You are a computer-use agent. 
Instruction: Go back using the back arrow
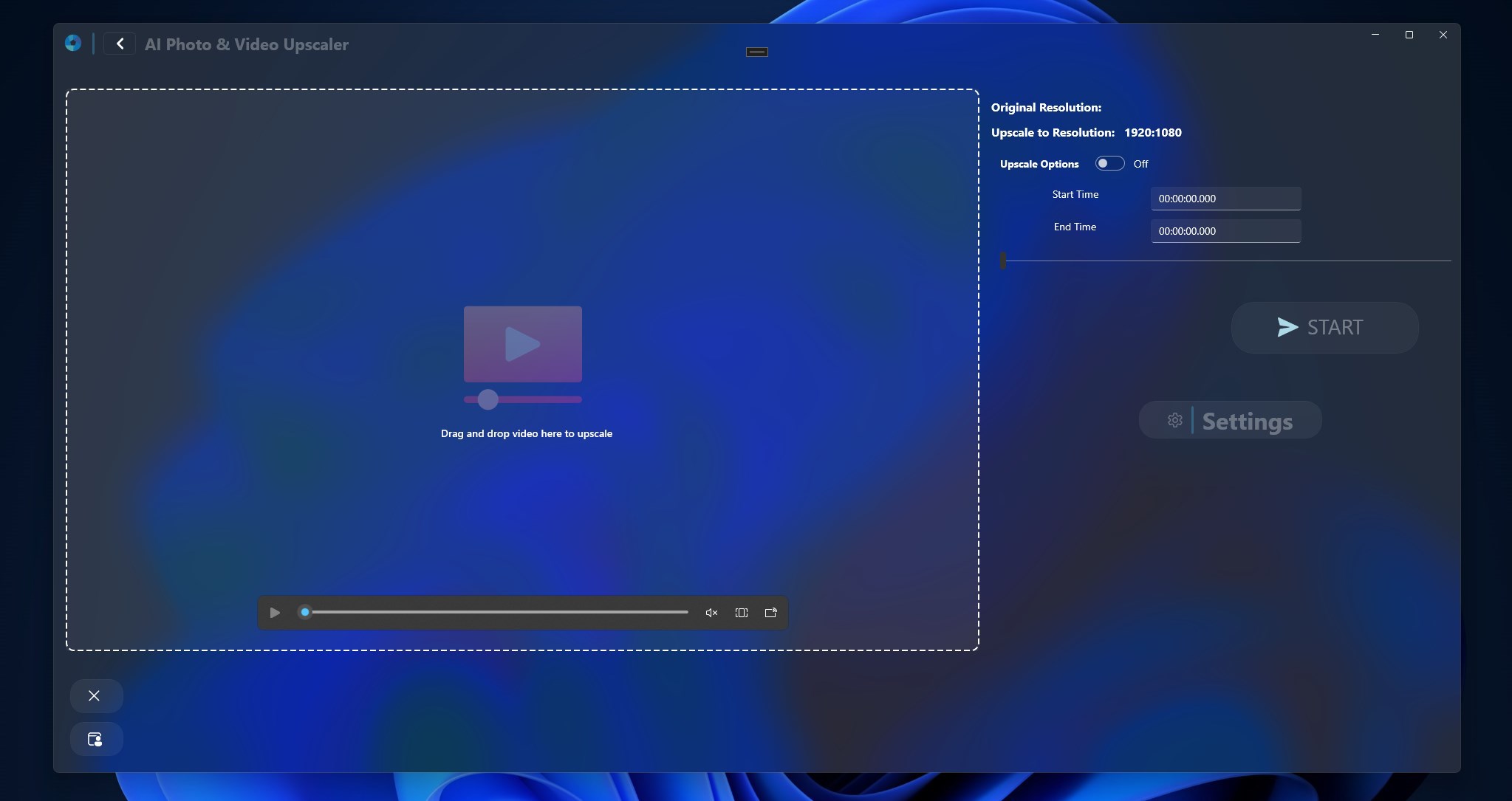click(x=120, y=44)
